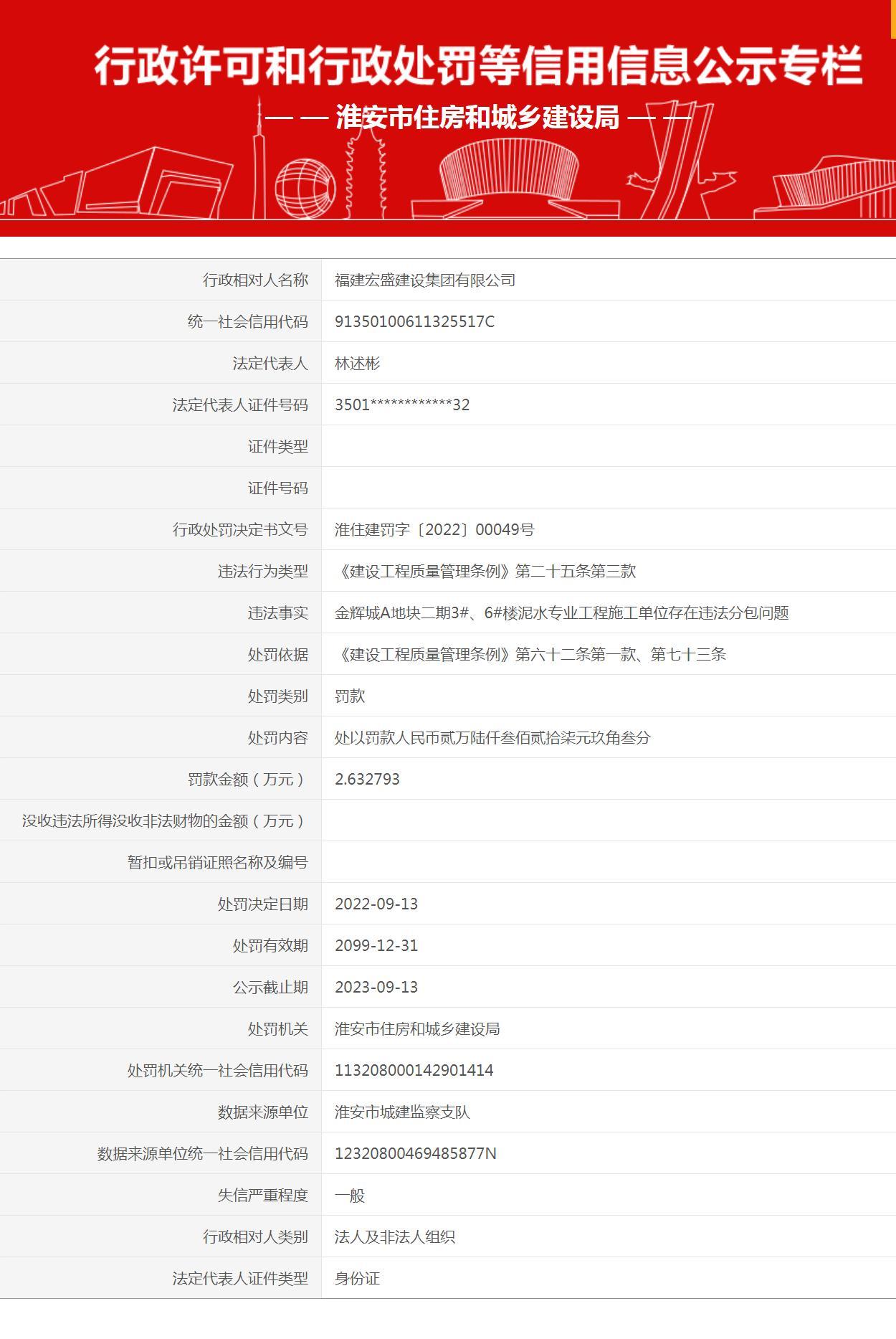Screen dimensions: 896x1339
Task: Click the label 法定代表人证件类型
Action: click(240, 1278)
